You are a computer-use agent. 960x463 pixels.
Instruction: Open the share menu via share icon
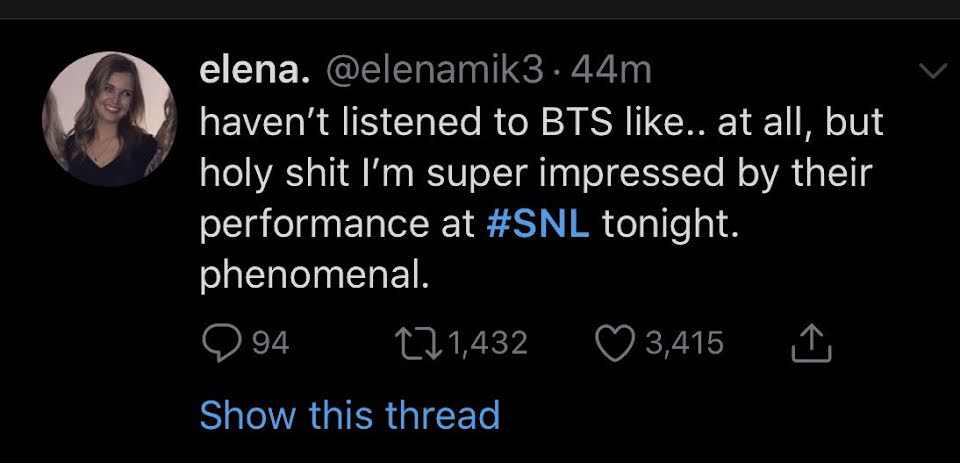(814, 344)
